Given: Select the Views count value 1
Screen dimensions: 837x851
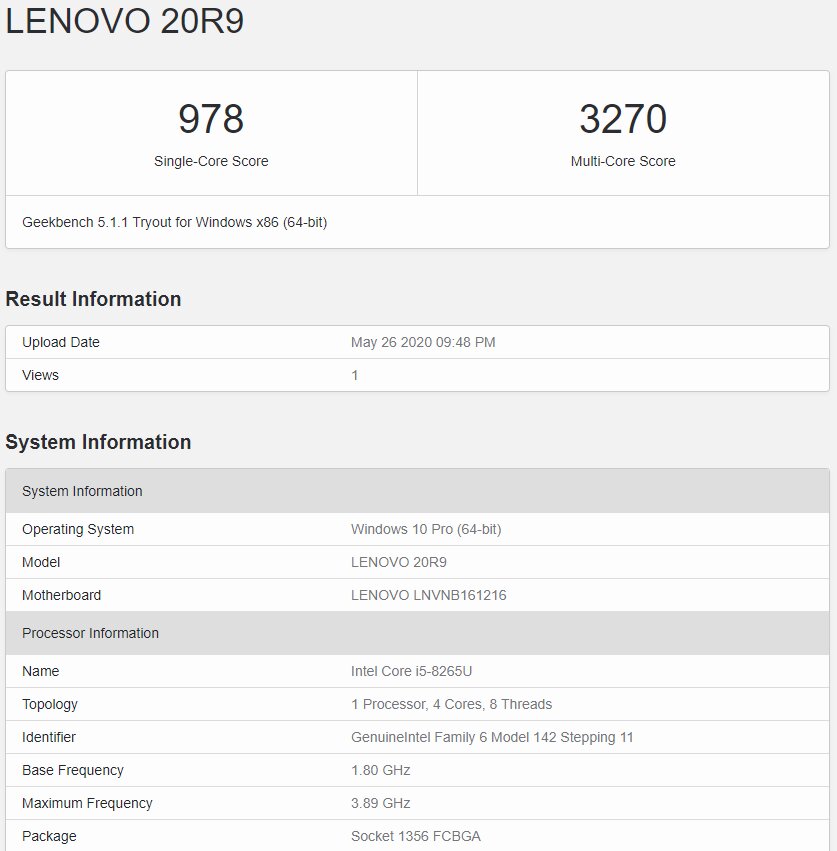Looking at the screenshot, I should [354, 375].
